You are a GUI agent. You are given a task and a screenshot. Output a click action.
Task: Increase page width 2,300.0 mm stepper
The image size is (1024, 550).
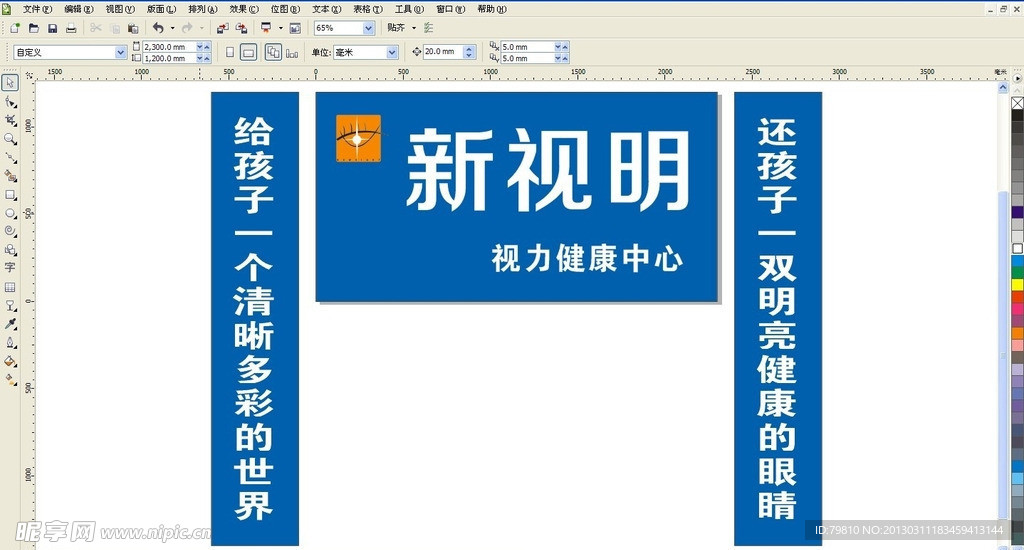coord(207,46)
